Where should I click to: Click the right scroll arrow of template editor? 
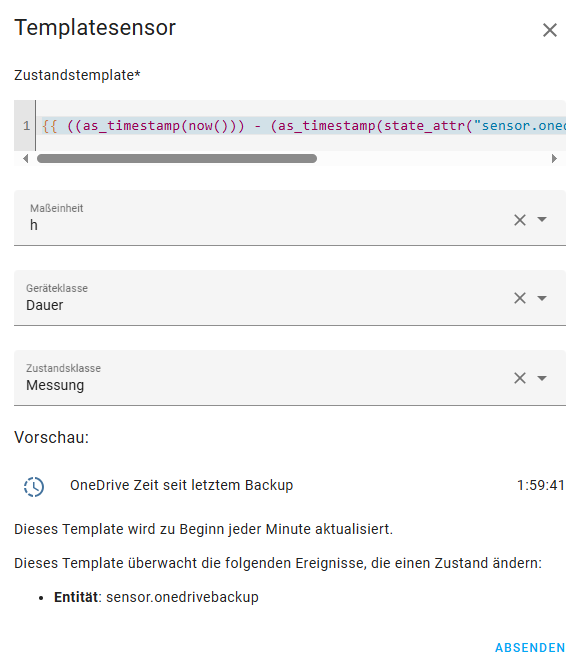(x=554, y=159)
